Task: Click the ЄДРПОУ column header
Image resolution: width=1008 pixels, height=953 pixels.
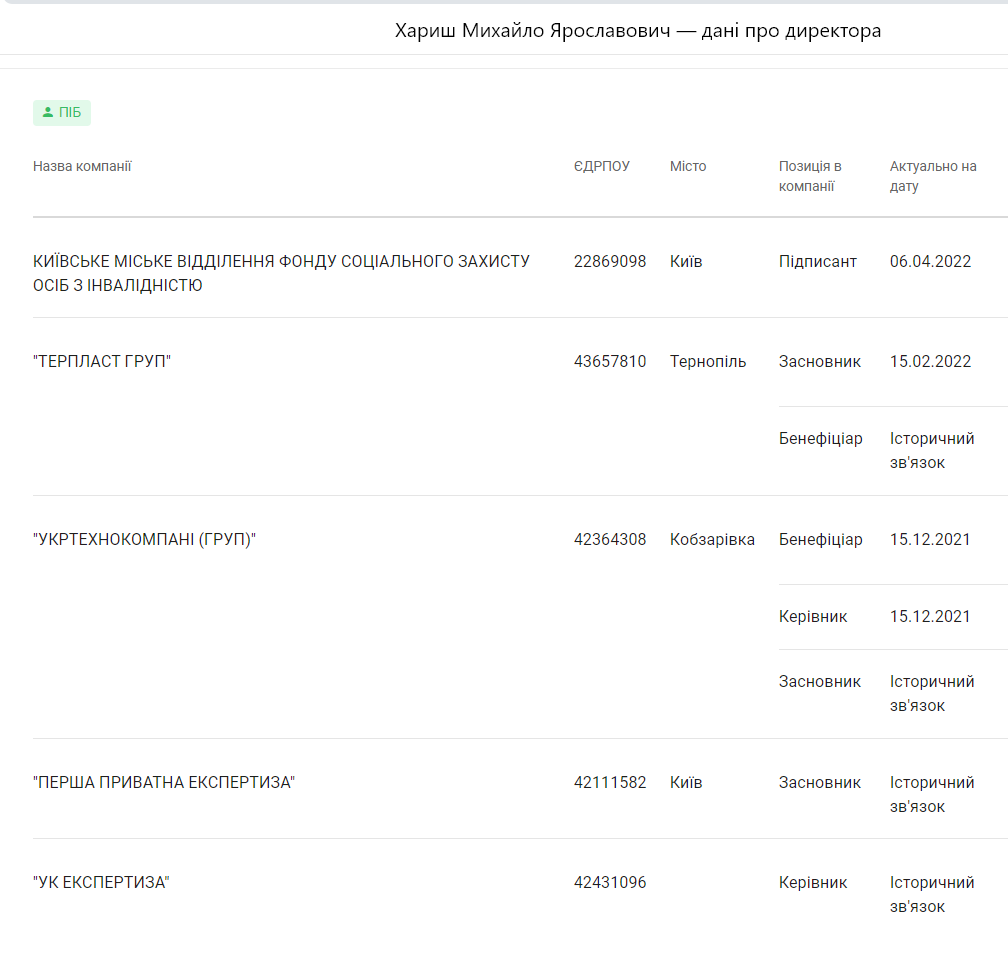Action: pyautogui.click(x=601, y=166)
